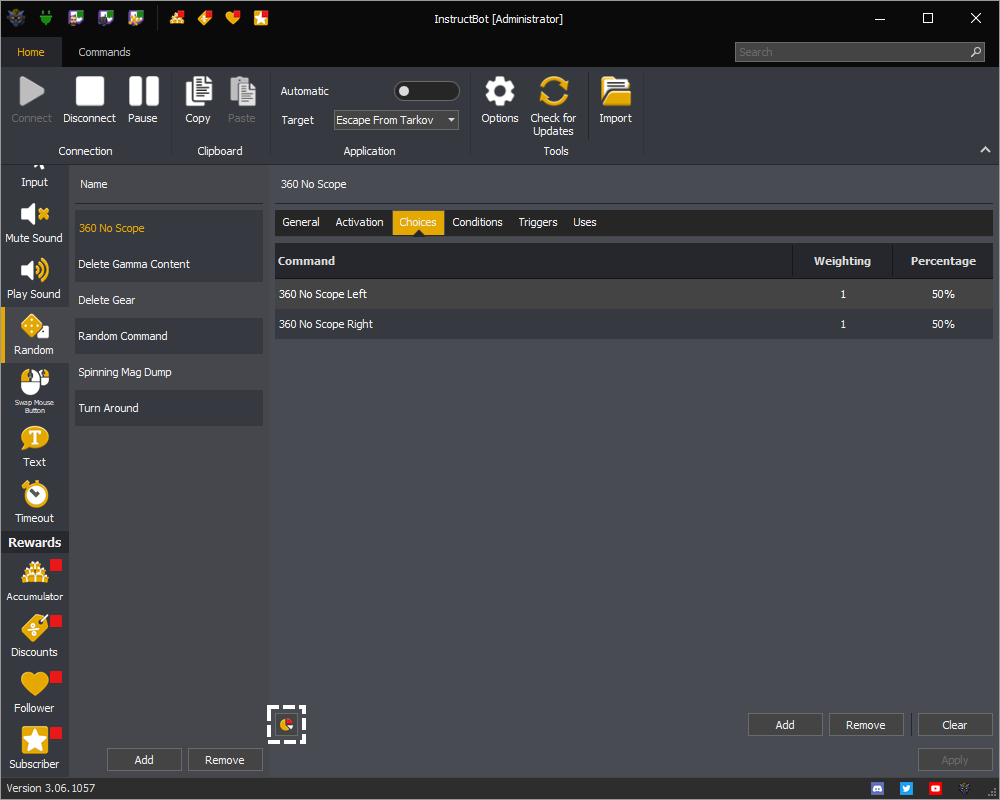Viewport: 1000px width, 800px height.
Task: Select the Play Sound command type
Action: pyautogui.click(x=34, y=279)
